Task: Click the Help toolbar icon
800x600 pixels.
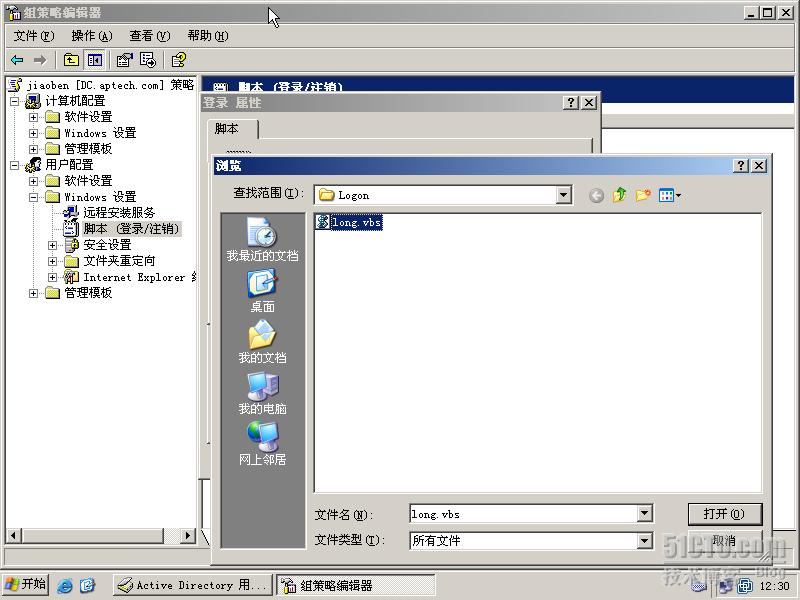Action: (179, 60)
